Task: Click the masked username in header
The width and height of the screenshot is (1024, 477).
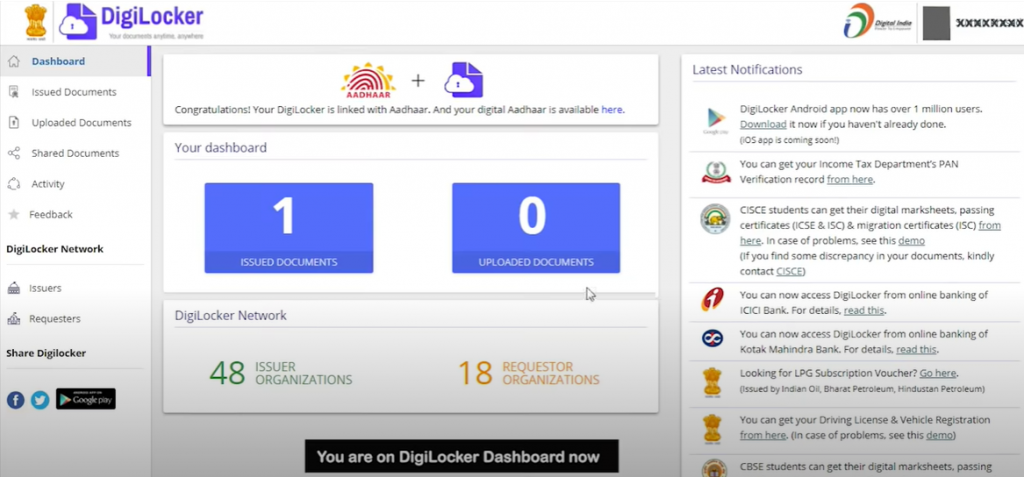Action: [x=989, y=23]
